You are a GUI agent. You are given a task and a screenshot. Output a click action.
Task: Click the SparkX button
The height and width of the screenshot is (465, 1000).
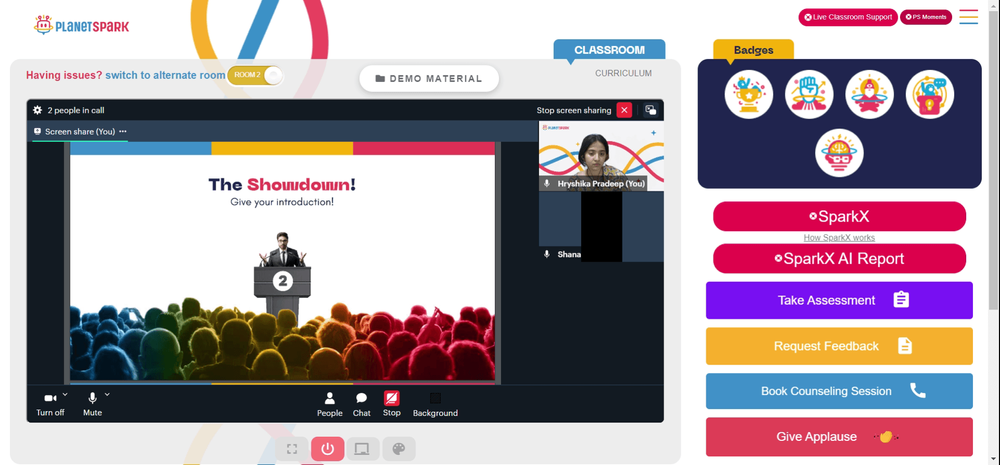(x=839, y=216)
